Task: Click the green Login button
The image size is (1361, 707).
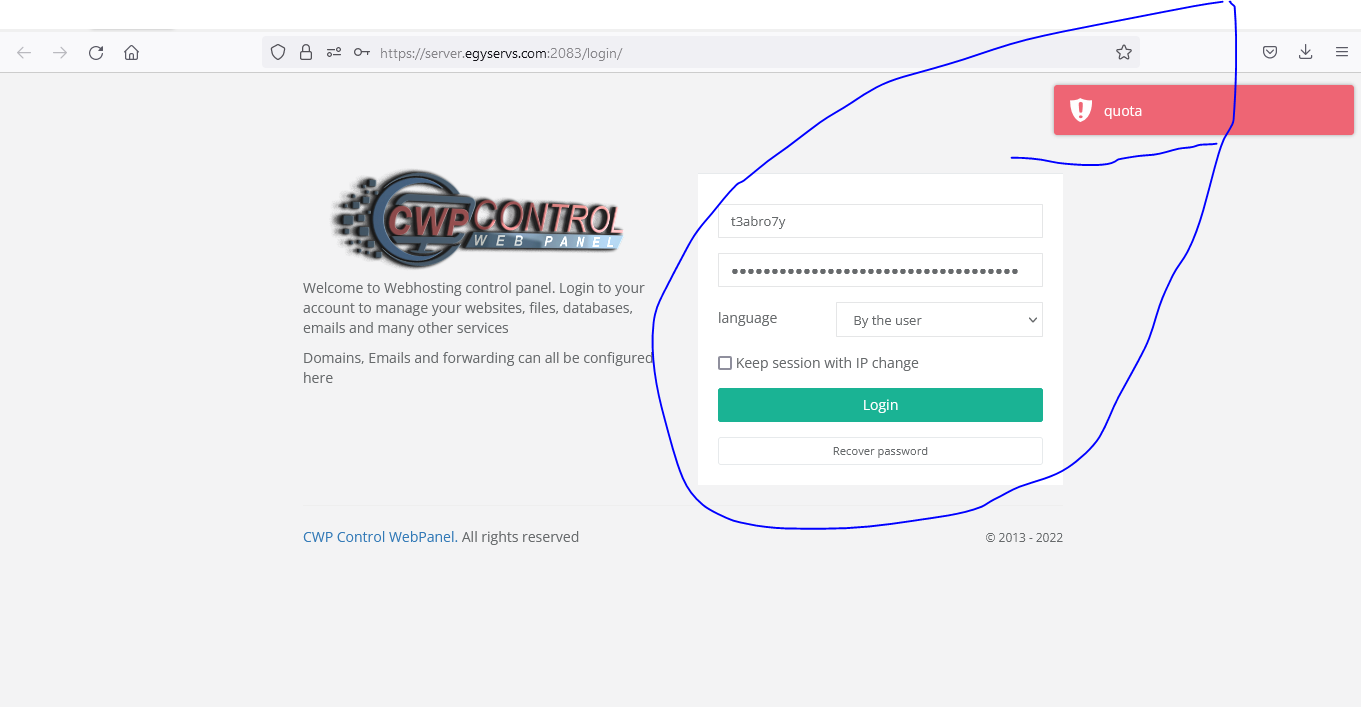Action: click(880, 405)
